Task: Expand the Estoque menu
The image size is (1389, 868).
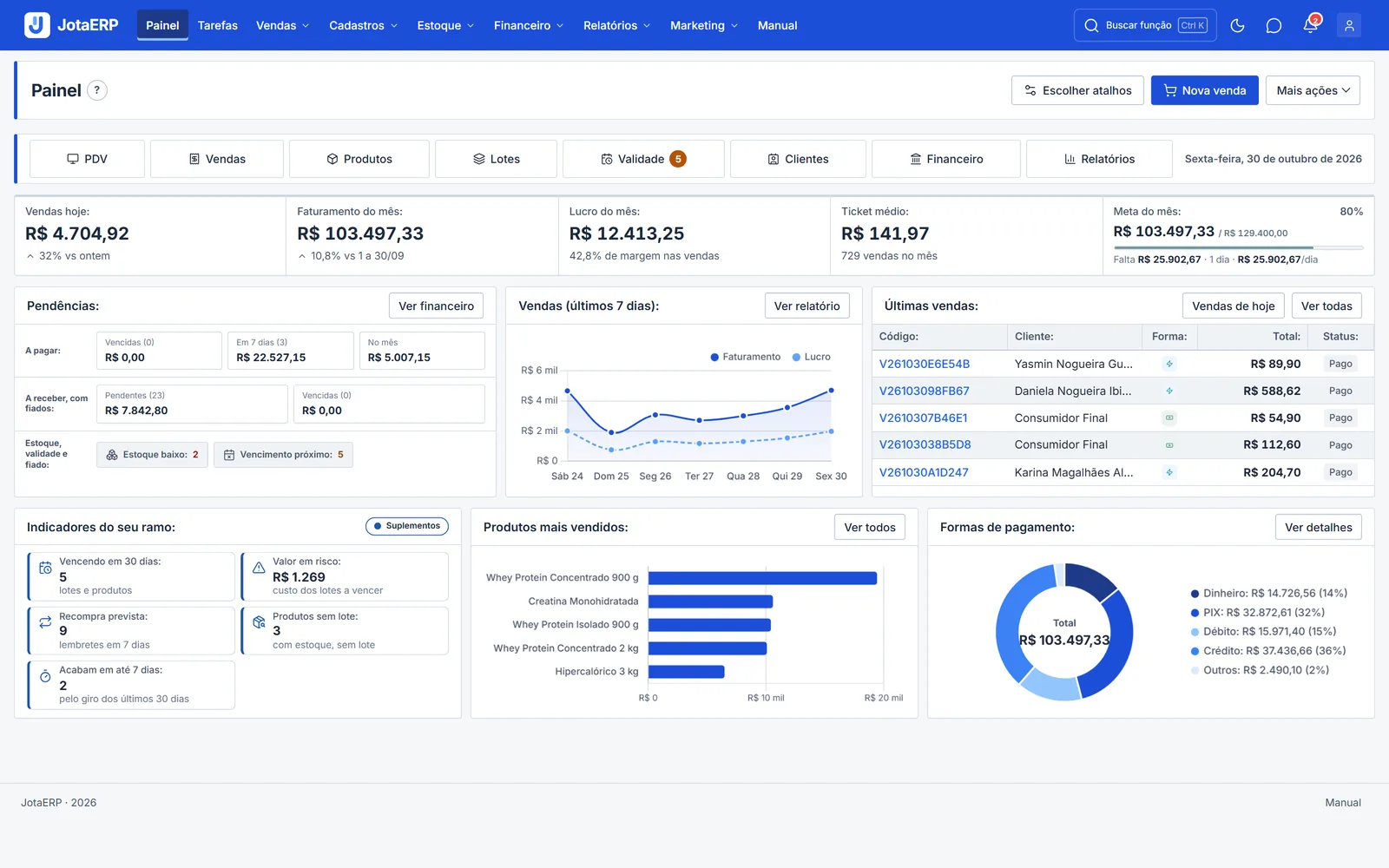Action: tap(445, 26)
